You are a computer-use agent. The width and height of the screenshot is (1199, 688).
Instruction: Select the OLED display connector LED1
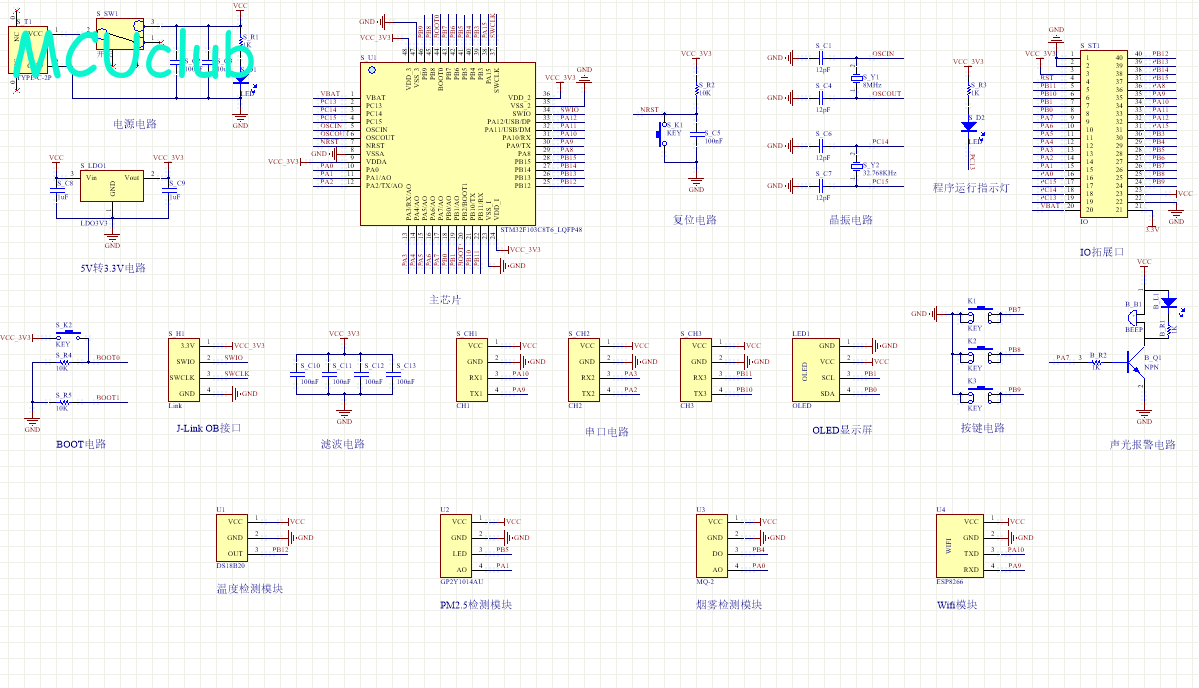coord(817,369)
